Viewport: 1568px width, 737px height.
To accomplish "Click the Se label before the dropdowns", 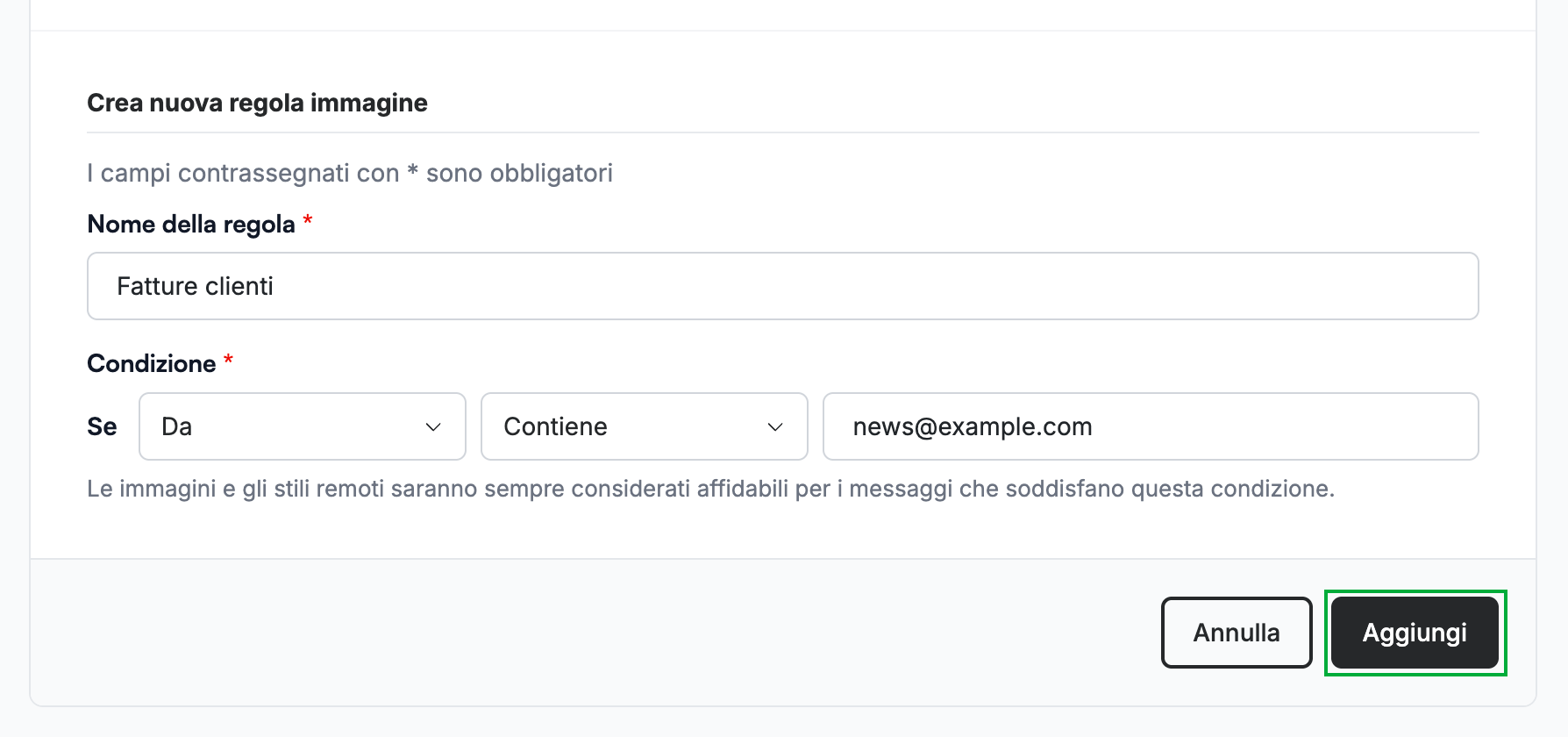I will [x=102, y=426].
